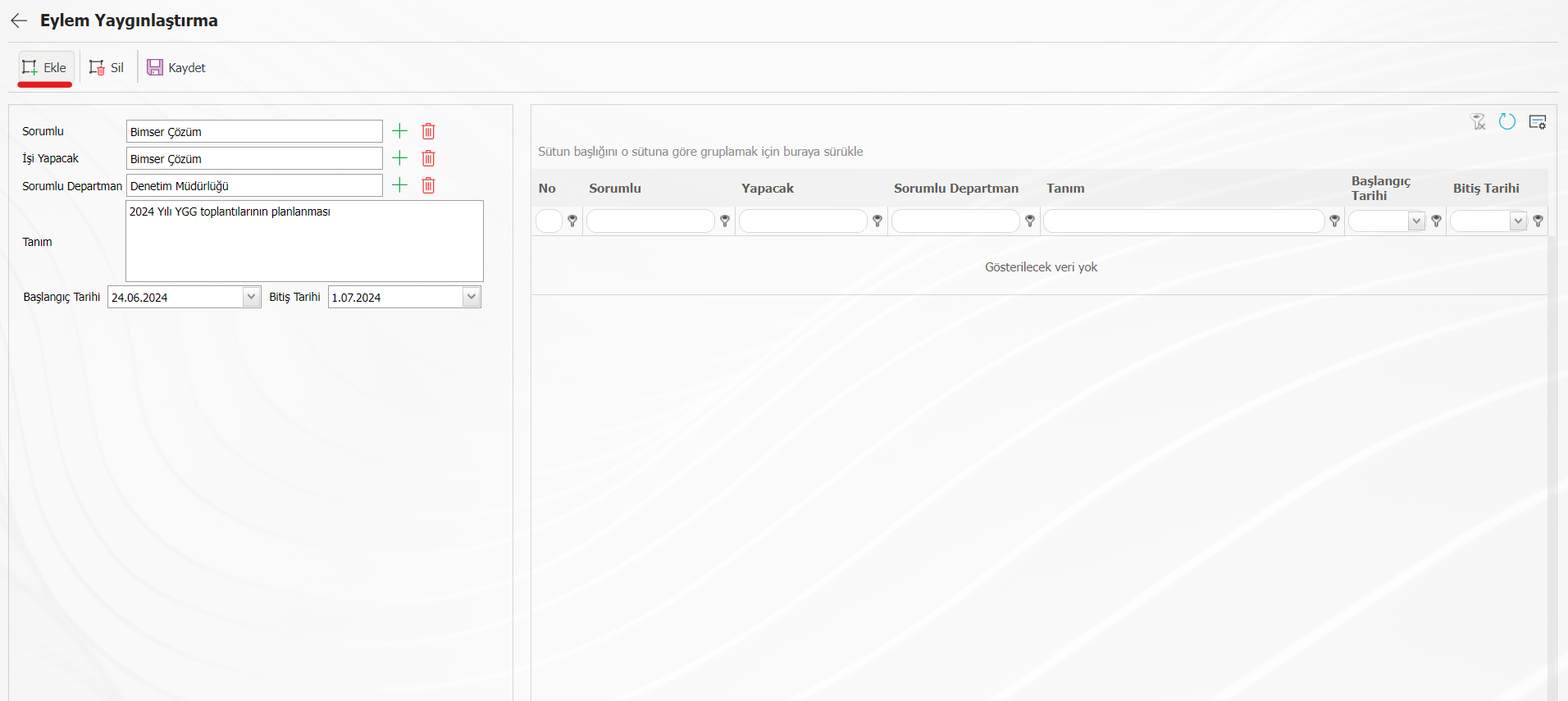
Task: Click the Sil toolbar button
Action: pyautogui.click(x=107, y=67)
